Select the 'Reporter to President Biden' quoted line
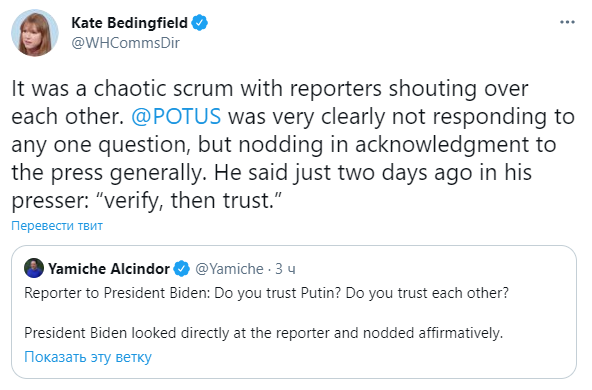The width and height of the screenshot is (592, 390). point(267,293)
